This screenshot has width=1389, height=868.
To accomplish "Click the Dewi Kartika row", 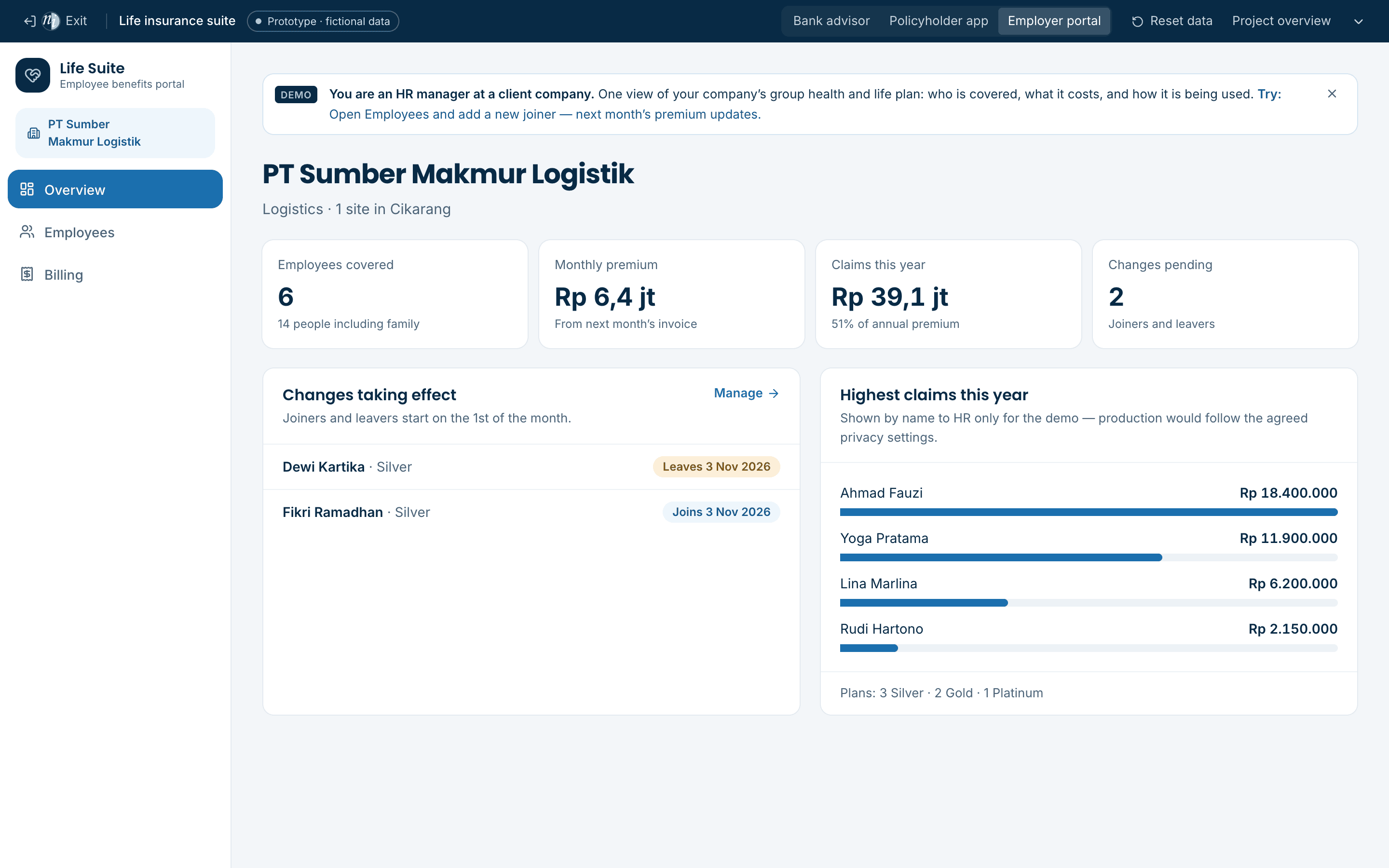I will pos(531,467).
